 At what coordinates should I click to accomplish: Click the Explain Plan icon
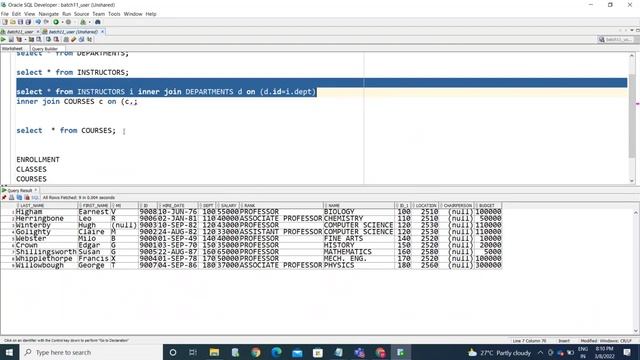[x=19, y=40]
